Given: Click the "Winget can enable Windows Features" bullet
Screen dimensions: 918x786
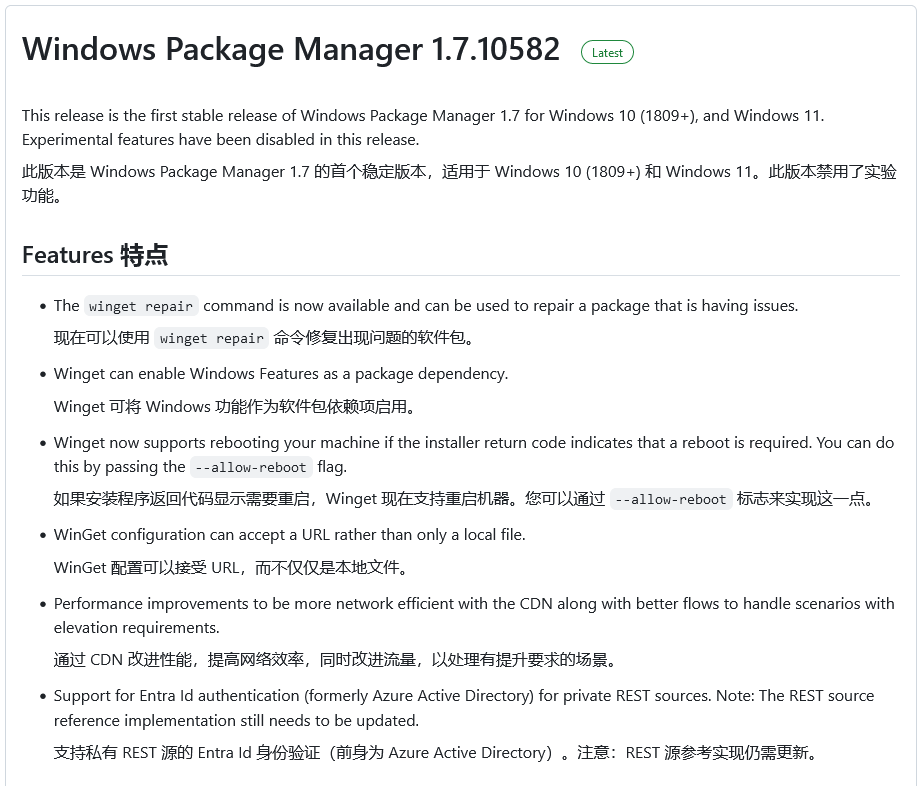Looking at the screenshot, I should (281, 374).
